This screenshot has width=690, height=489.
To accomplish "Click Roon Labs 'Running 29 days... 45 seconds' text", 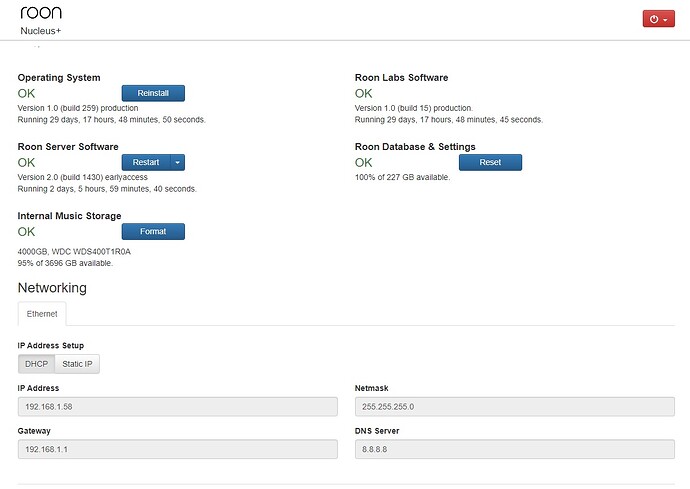I will click(x=449, y=120).
